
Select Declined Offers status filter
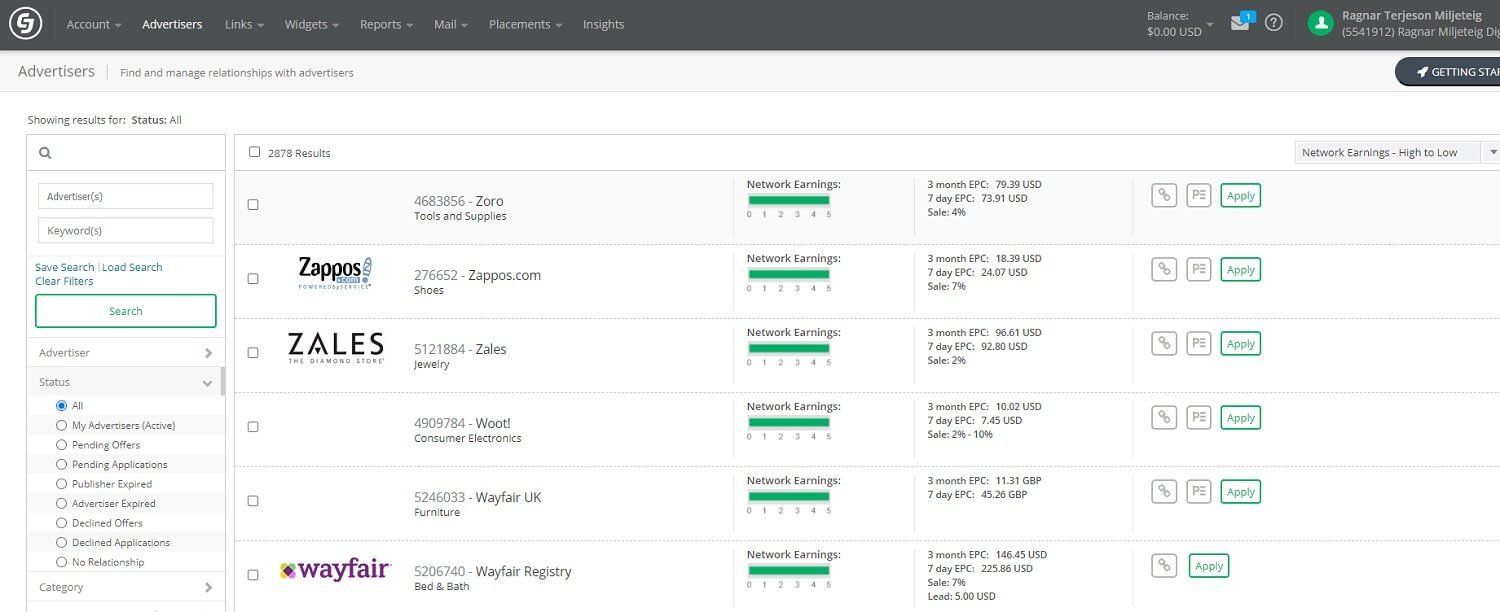click(62, 522)
